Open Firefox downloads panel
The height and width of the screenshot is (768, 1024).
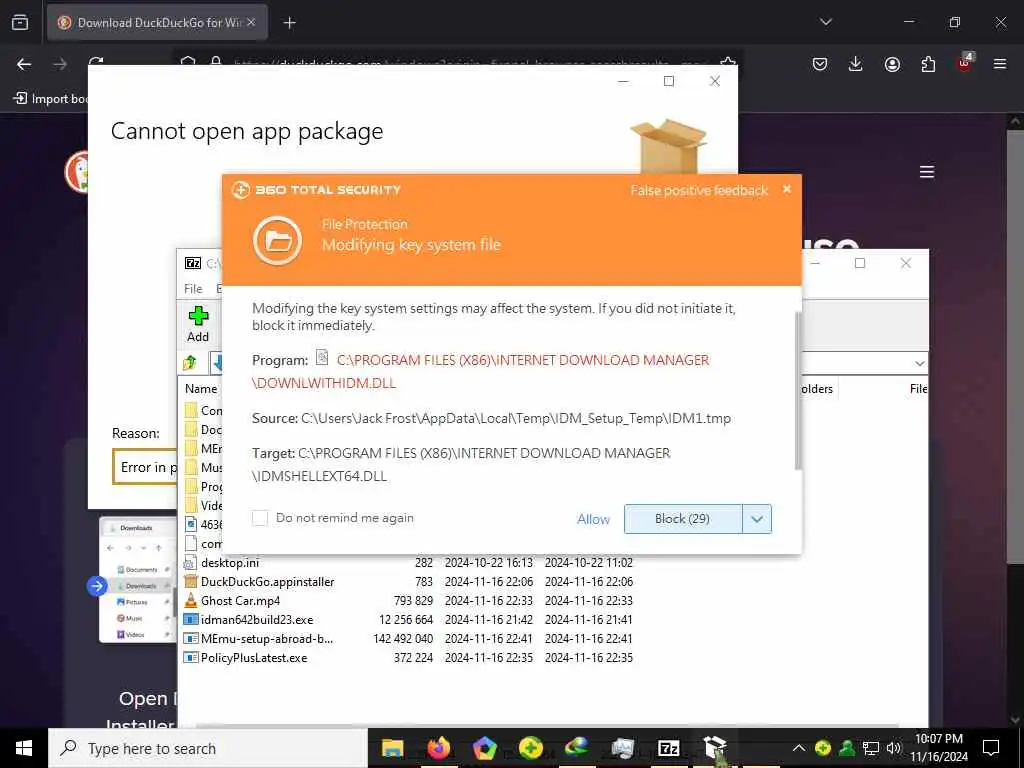856,64
